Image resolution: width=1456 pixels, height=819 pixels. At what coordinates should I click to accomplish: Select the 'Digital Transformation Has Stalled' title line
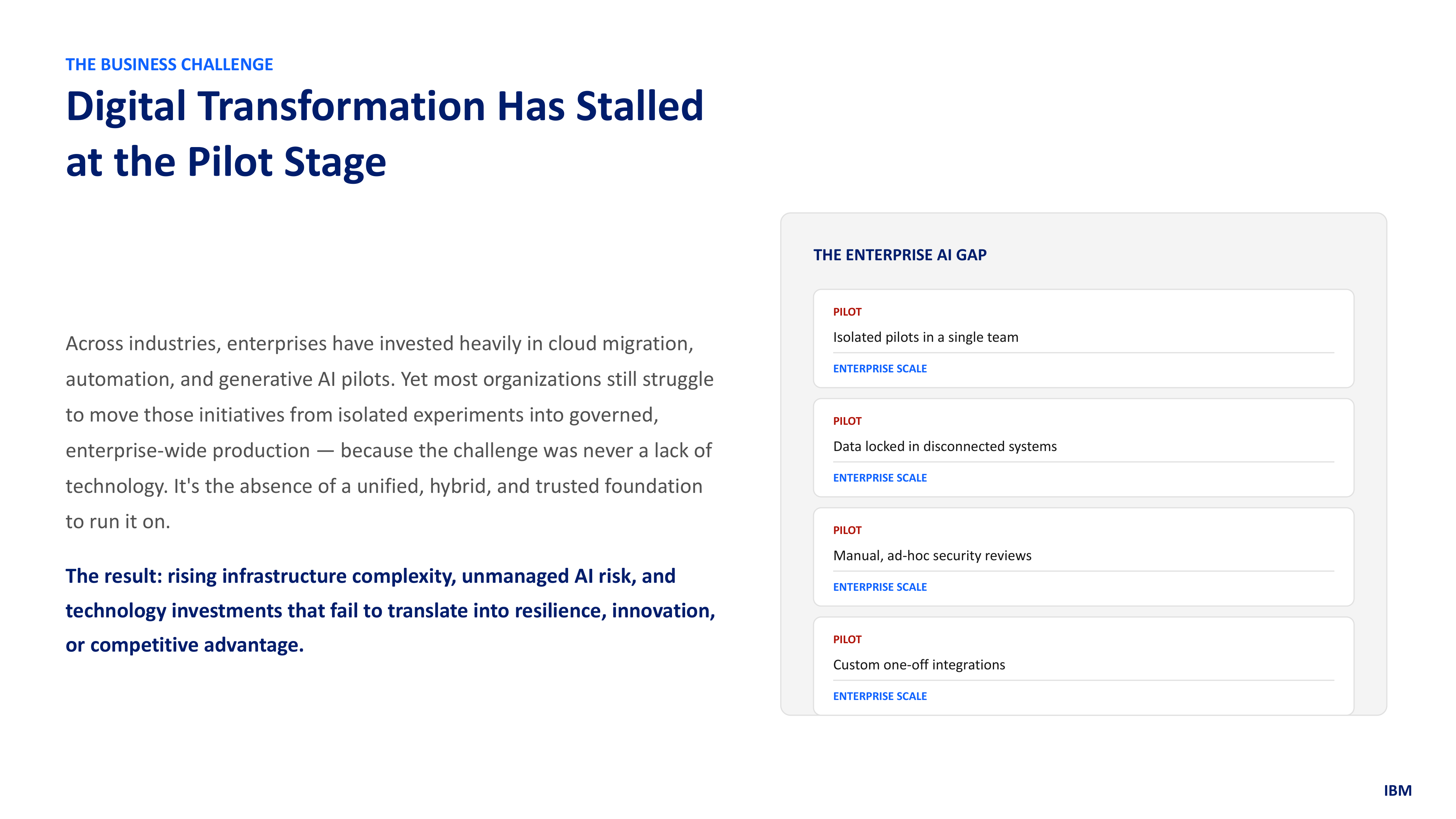(x=384, y=107)
